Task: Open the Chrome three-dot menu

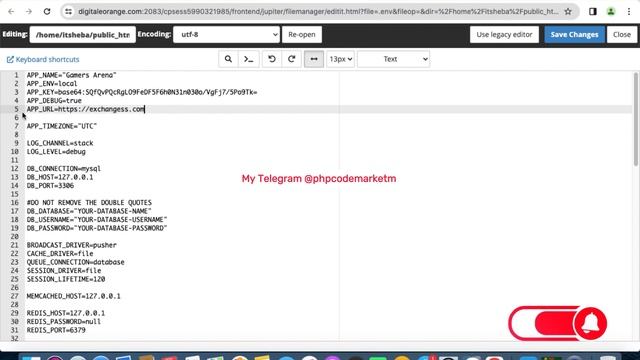Action: [x=629, y=11]
